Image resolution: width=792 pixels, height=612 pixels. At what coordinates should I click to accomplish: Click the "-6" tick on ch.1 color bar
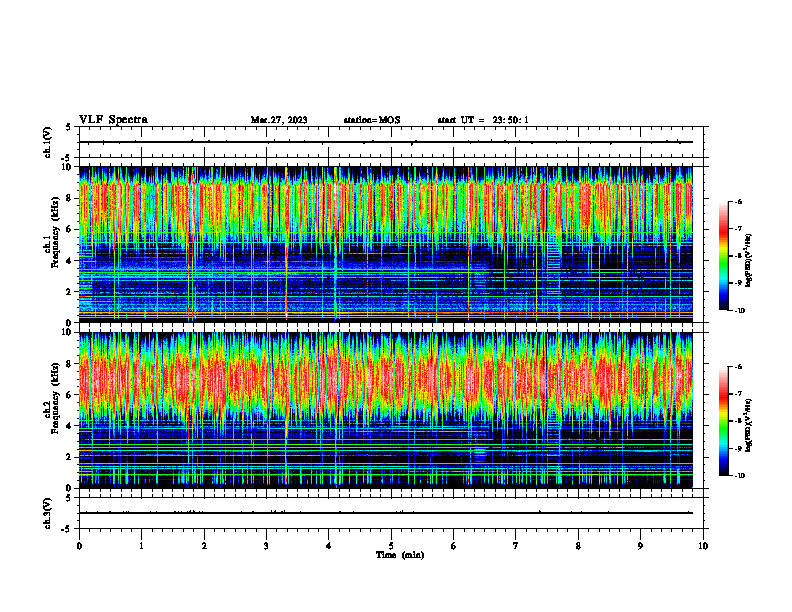pyautogui.click(x=738, y=201)
